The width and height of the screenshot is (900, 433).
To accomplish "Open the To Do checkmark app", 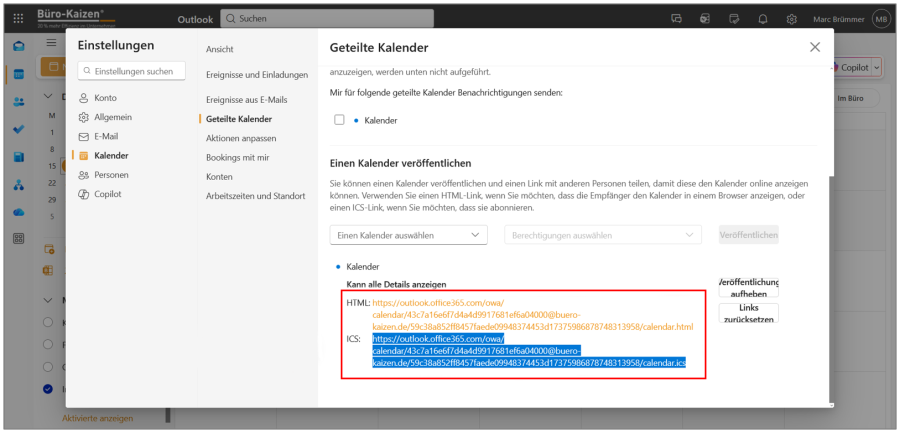I will click(x=19, y=129).
